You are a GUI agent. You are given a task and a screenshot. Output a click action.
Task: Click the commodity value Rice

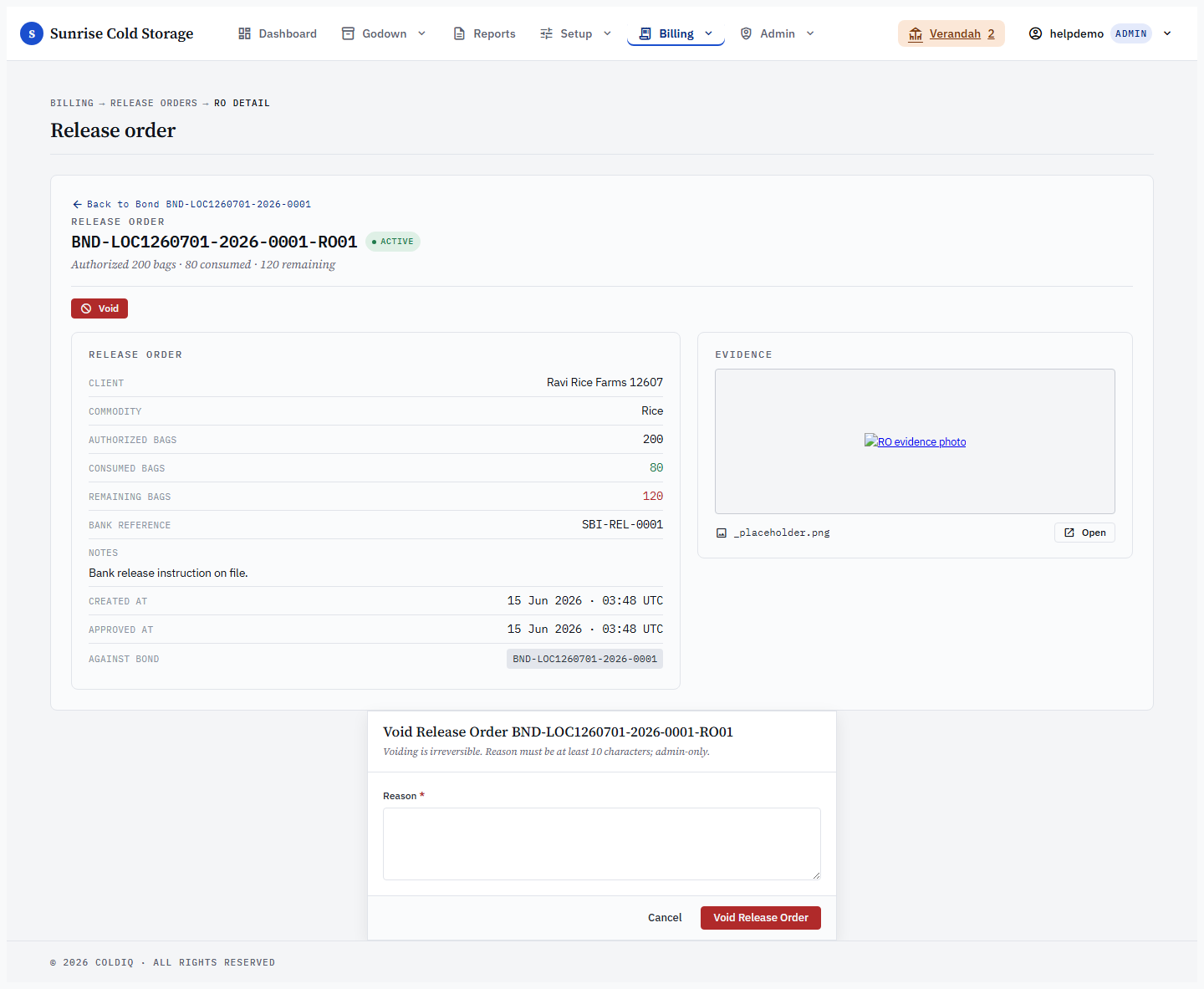click(x=652, y=410)
